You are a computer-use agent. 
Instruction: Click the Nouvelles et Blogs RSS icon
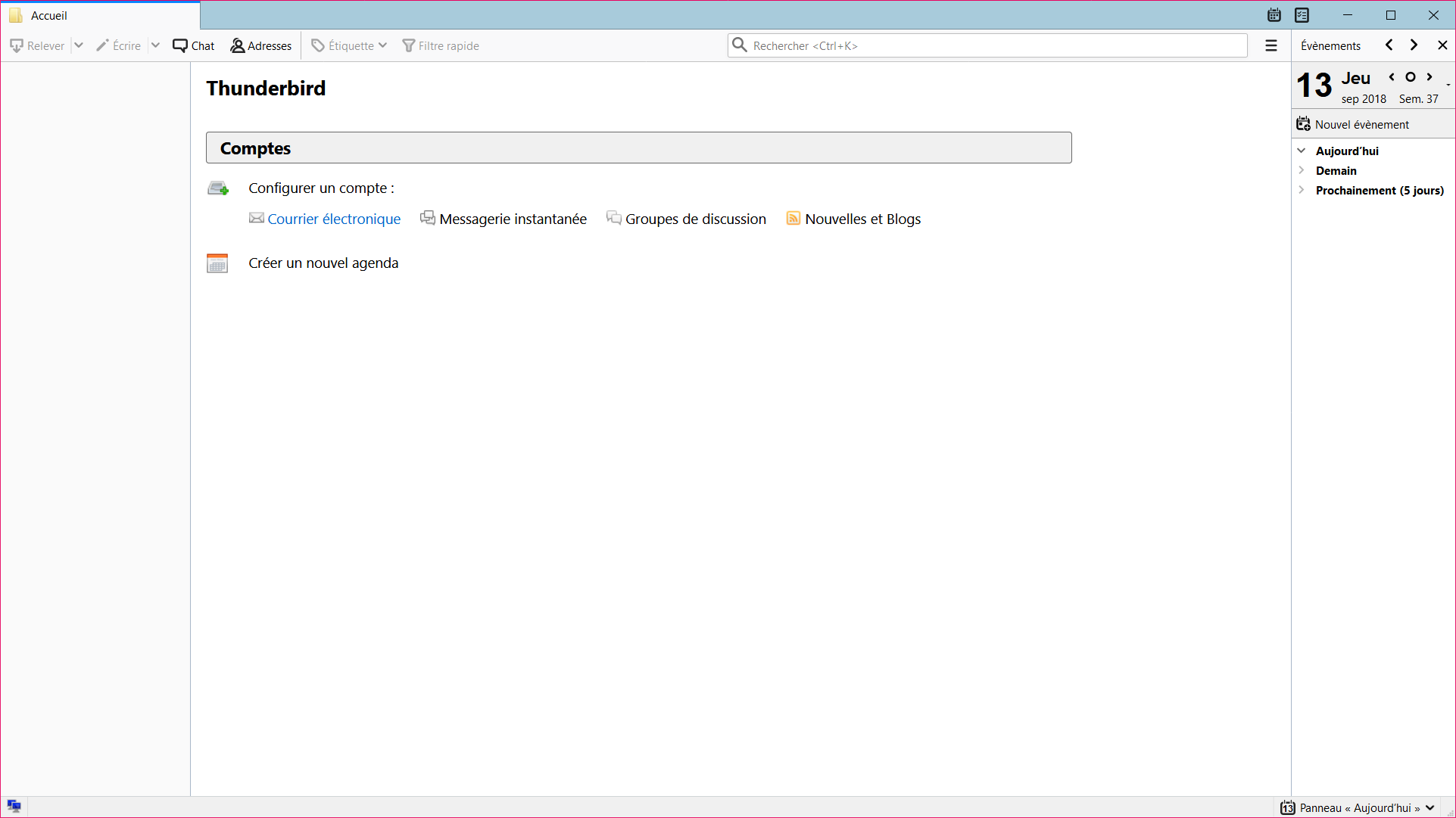click(793, 219)
